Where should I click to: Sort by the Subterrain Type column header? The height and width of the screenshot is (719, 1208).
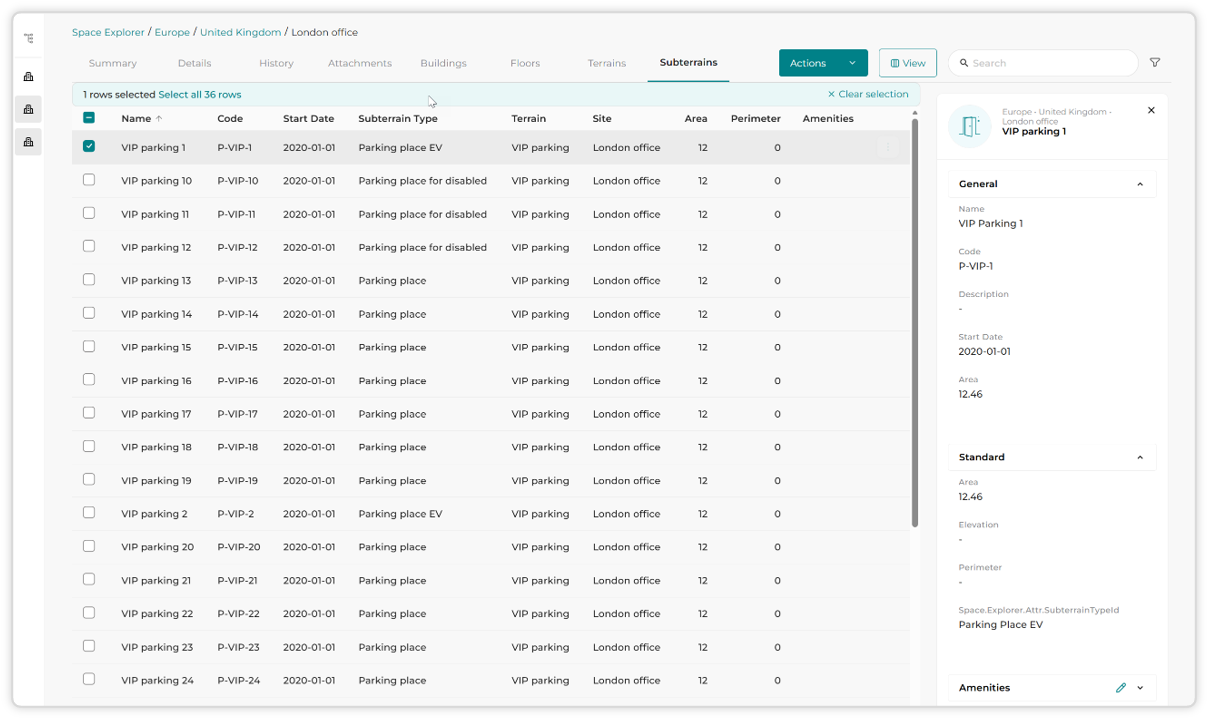398,119
